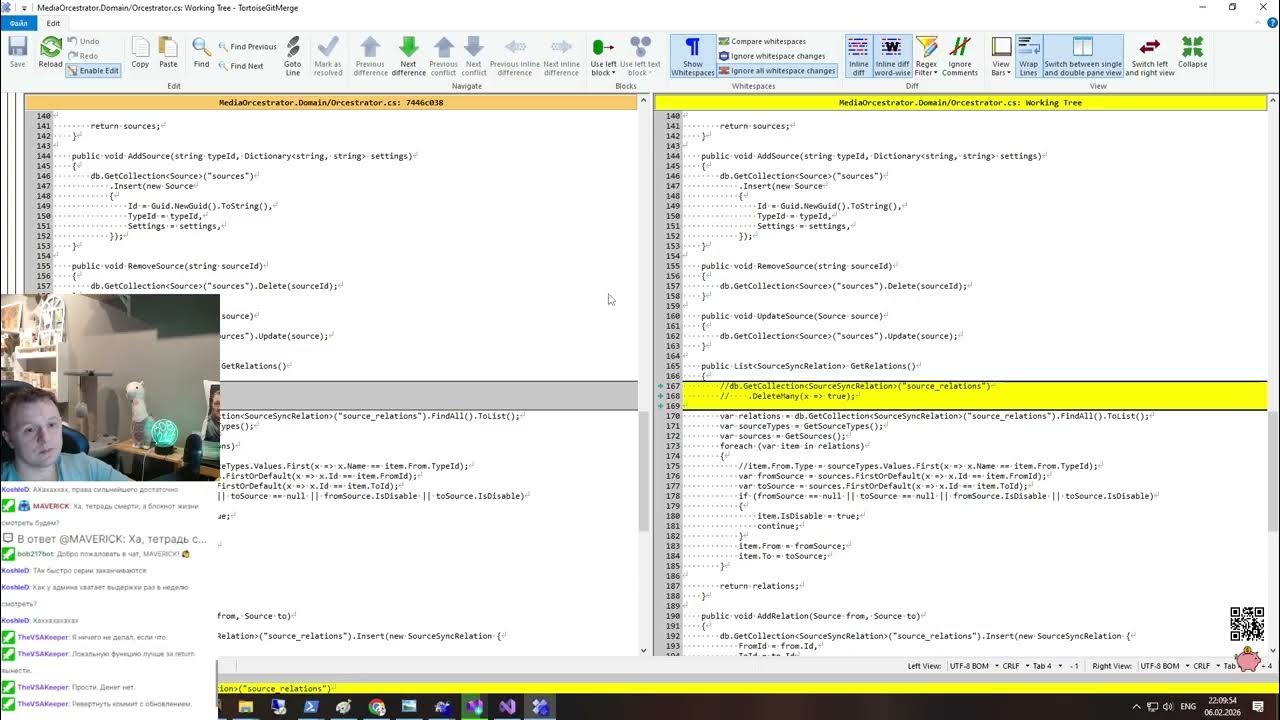
Task: Select Compare whitespaces option
Action: [762, 42]
